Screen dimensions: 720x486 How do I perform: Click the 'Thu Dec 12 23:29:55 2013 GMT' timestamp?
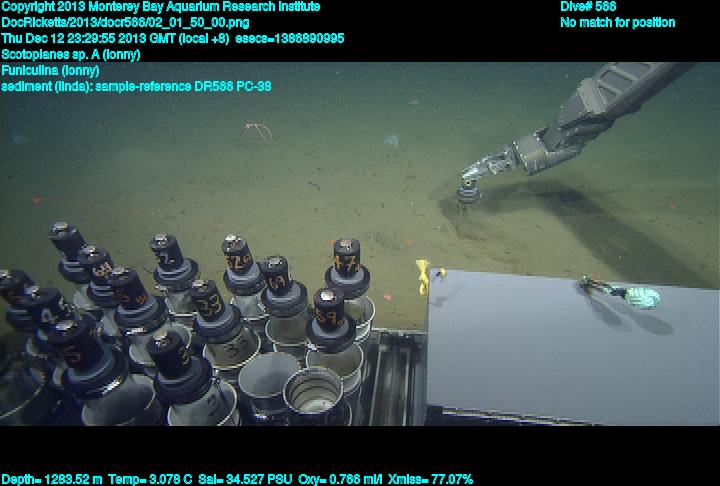point(115,39)
